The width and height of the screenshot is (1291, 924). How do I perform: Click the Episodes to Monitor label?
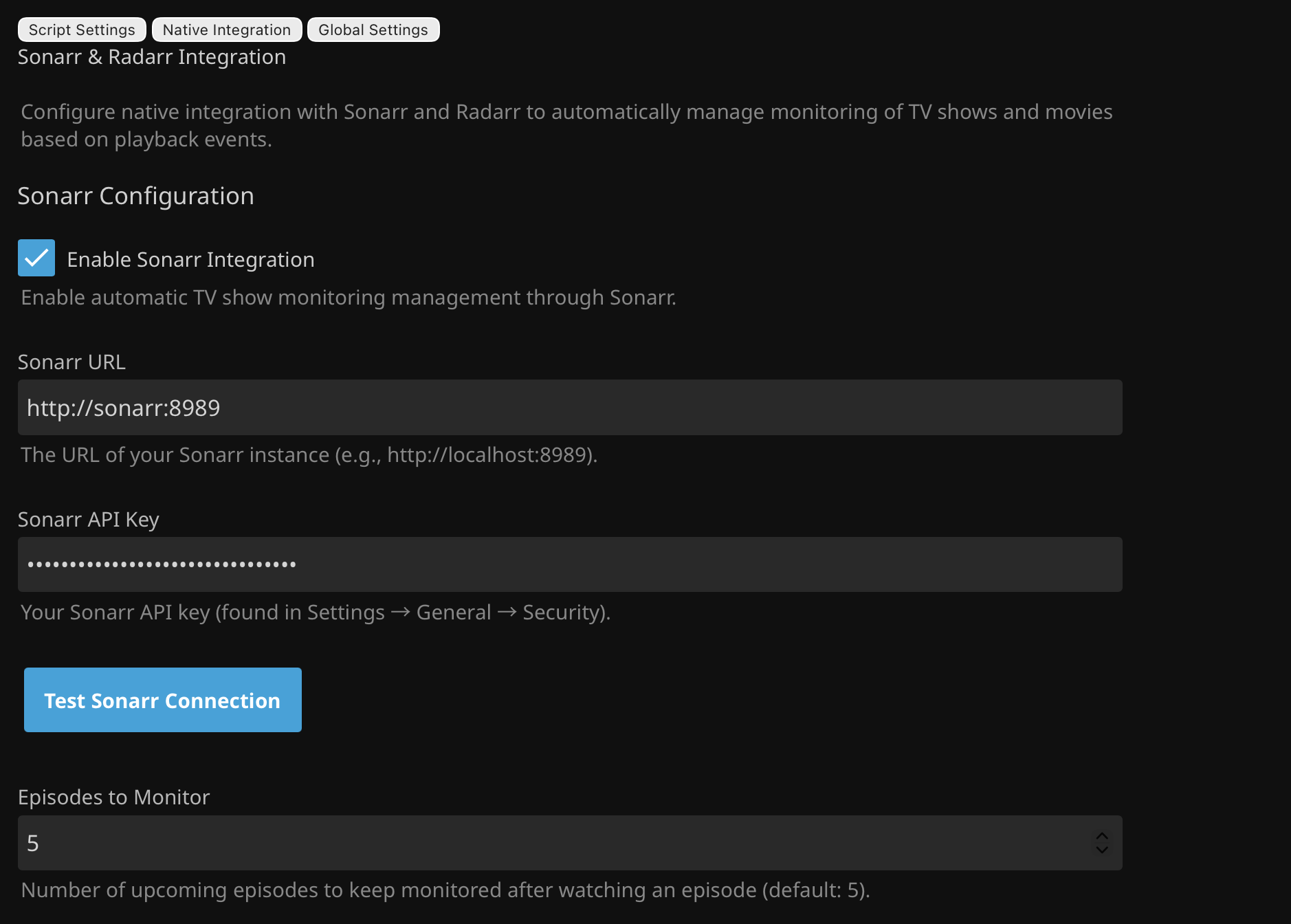point(113,797)
